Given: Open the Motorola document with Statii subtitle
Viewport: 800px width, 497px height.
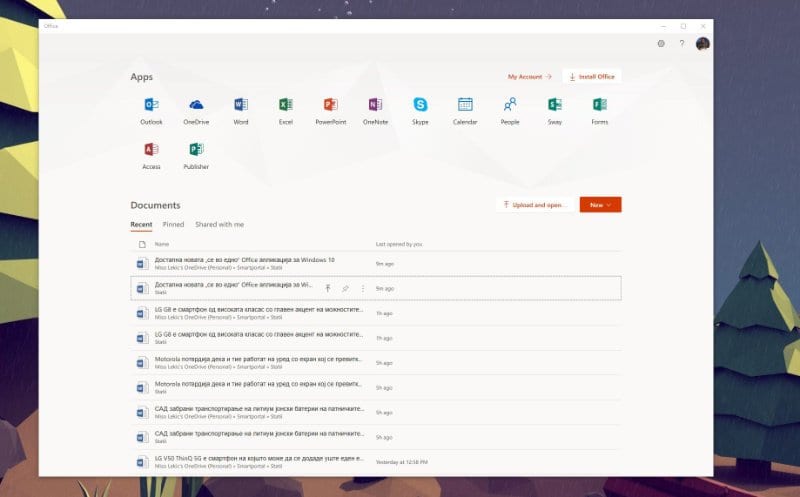Looking at the screenshot, I should 376,387.
